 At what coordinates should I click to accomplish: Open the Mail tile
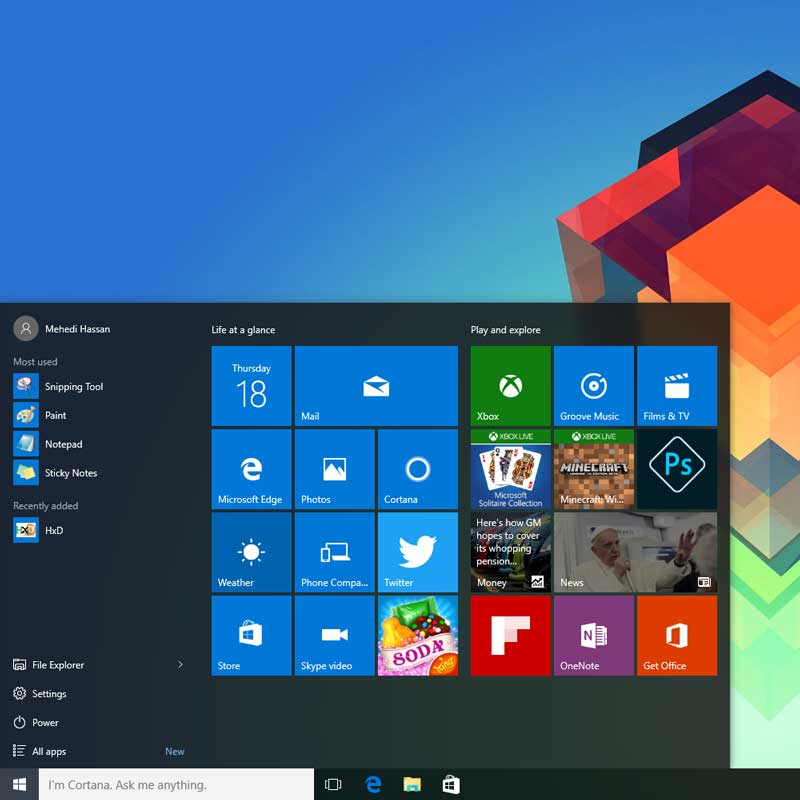(376, 386)
